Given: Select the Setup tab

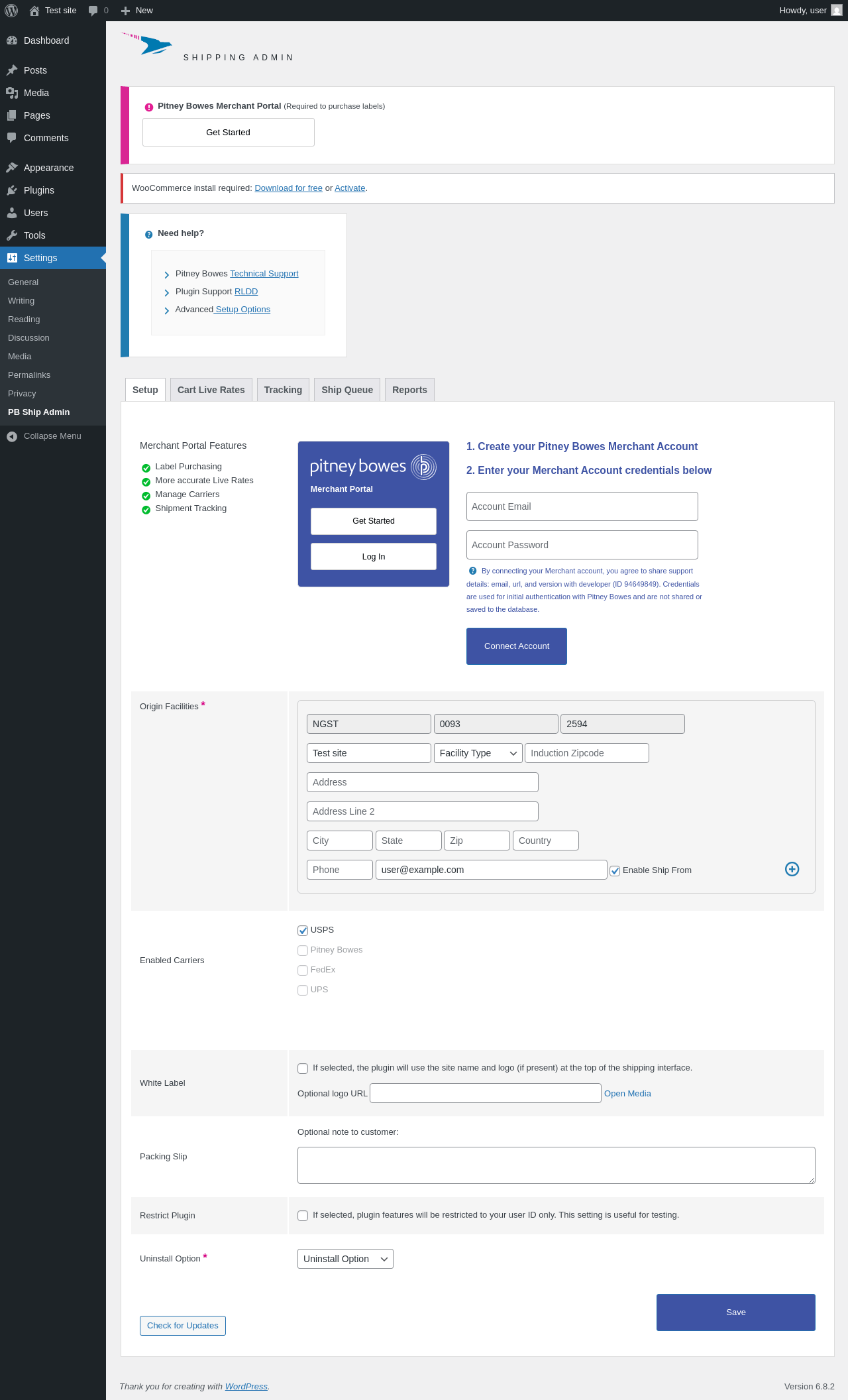Looking at the screenshot, I should (145, 390).
